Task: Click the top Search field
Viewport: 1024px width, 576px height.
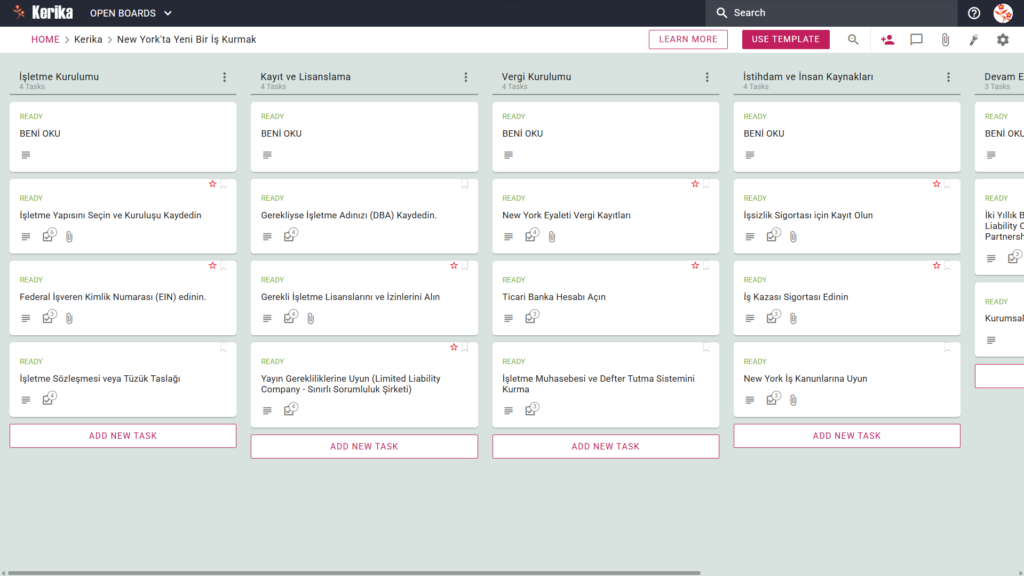Action: (x=831, y=13)
